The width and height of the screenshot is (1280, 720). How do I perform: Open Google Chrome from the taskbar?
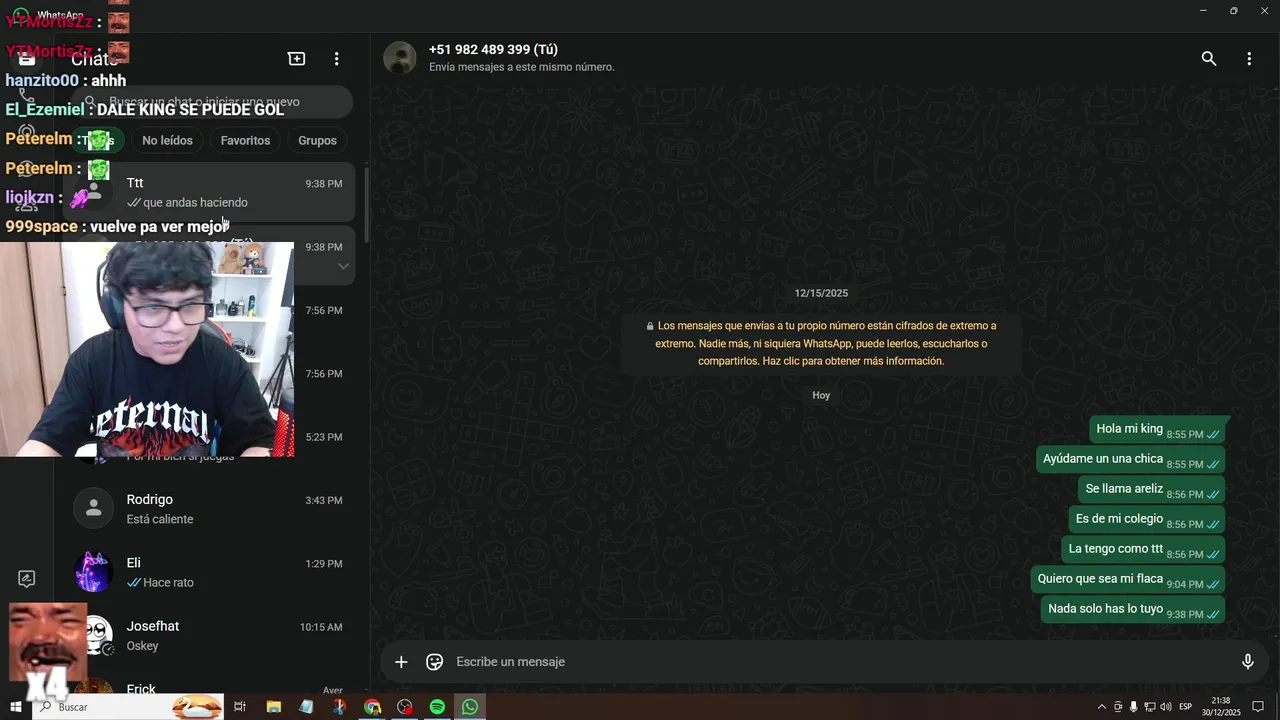(373, 707)
